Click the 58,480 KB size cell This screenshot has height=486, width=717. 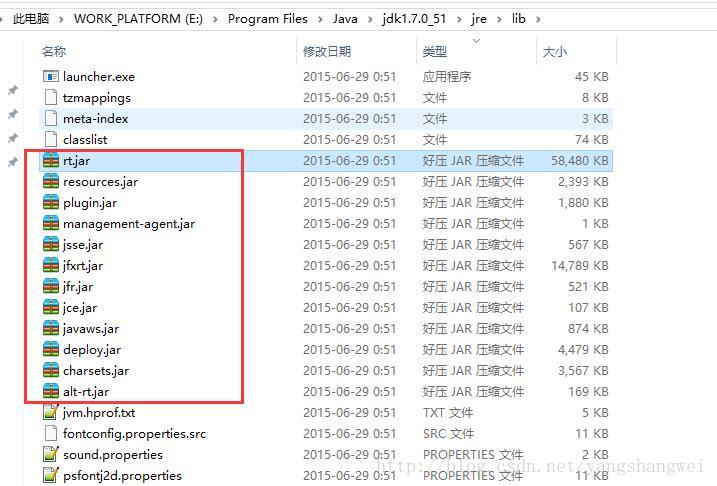click(x=580, y=160)
